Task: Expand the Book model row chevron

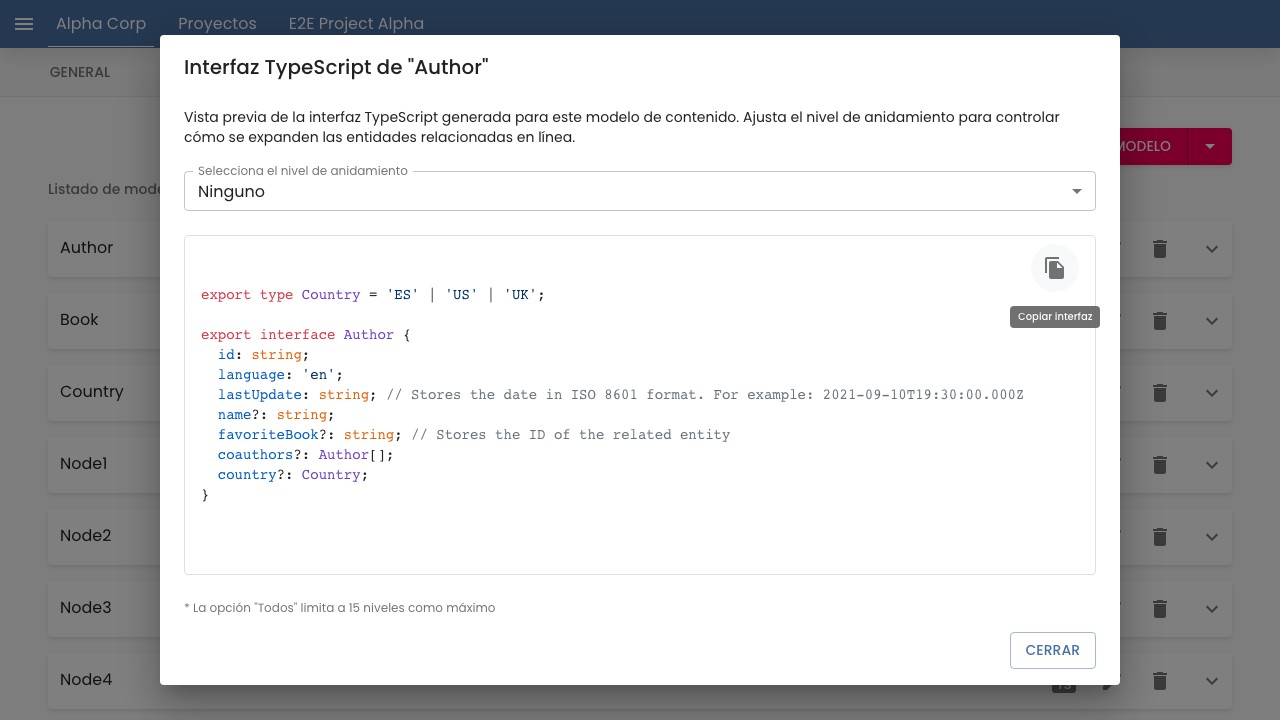Action: (1212, 321)
